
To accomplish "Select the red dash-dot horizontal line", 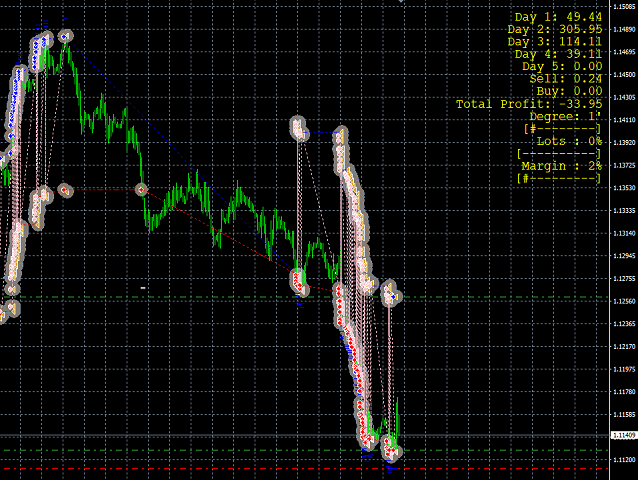I will click(304, 469).
